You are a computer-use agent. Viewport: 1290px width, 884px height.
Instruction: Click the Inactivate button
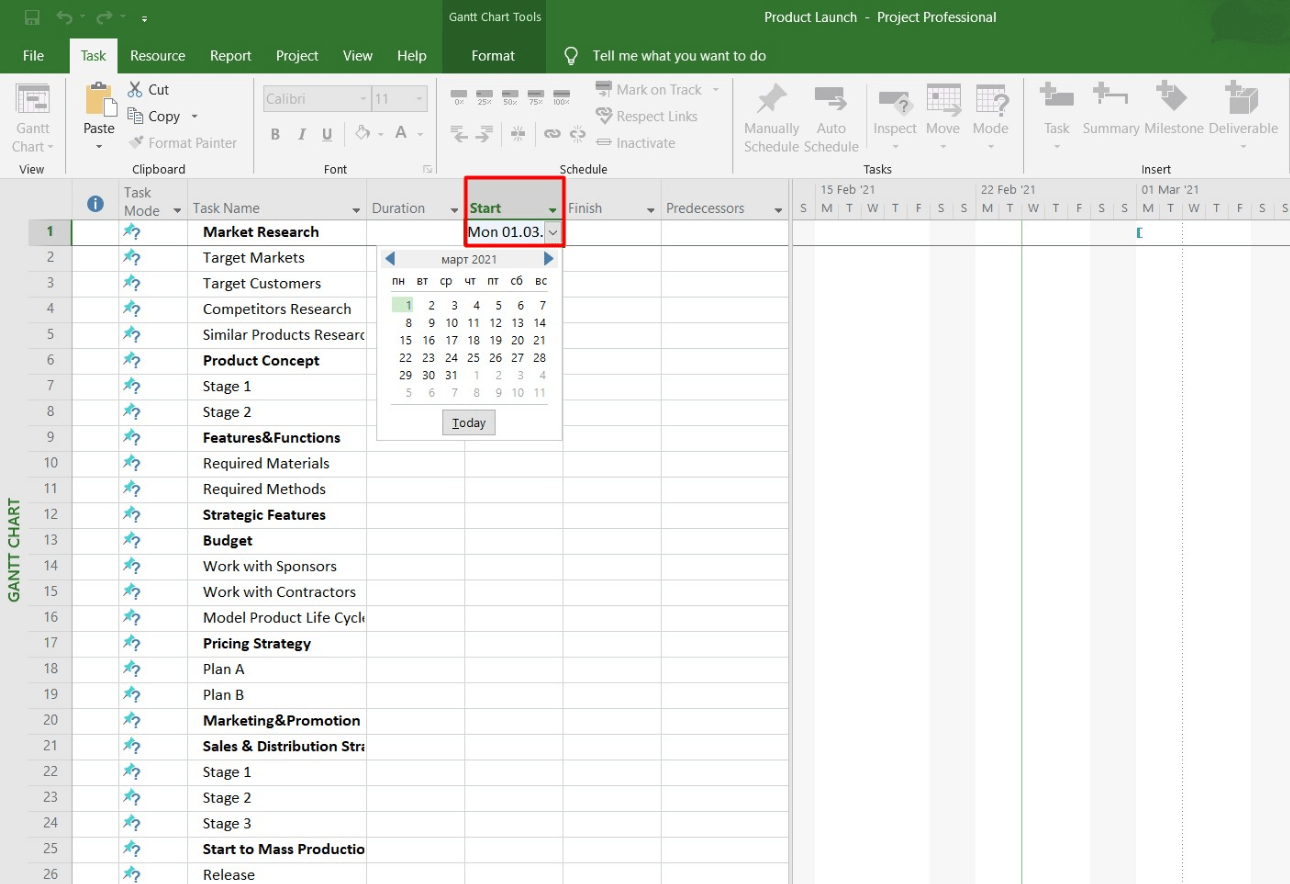click(635, 143)
